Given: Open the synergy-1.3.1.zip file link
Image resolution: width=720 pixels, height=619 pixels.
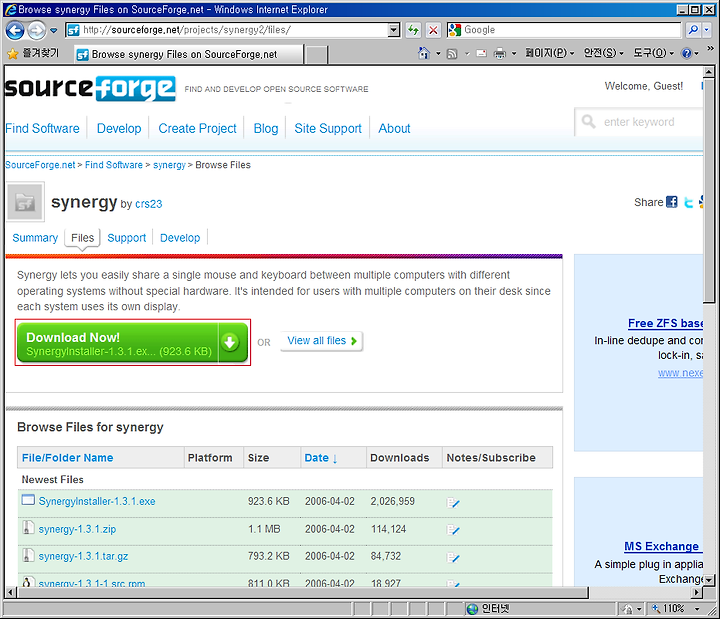Looking at the screenshot, I should pos(77,529).
